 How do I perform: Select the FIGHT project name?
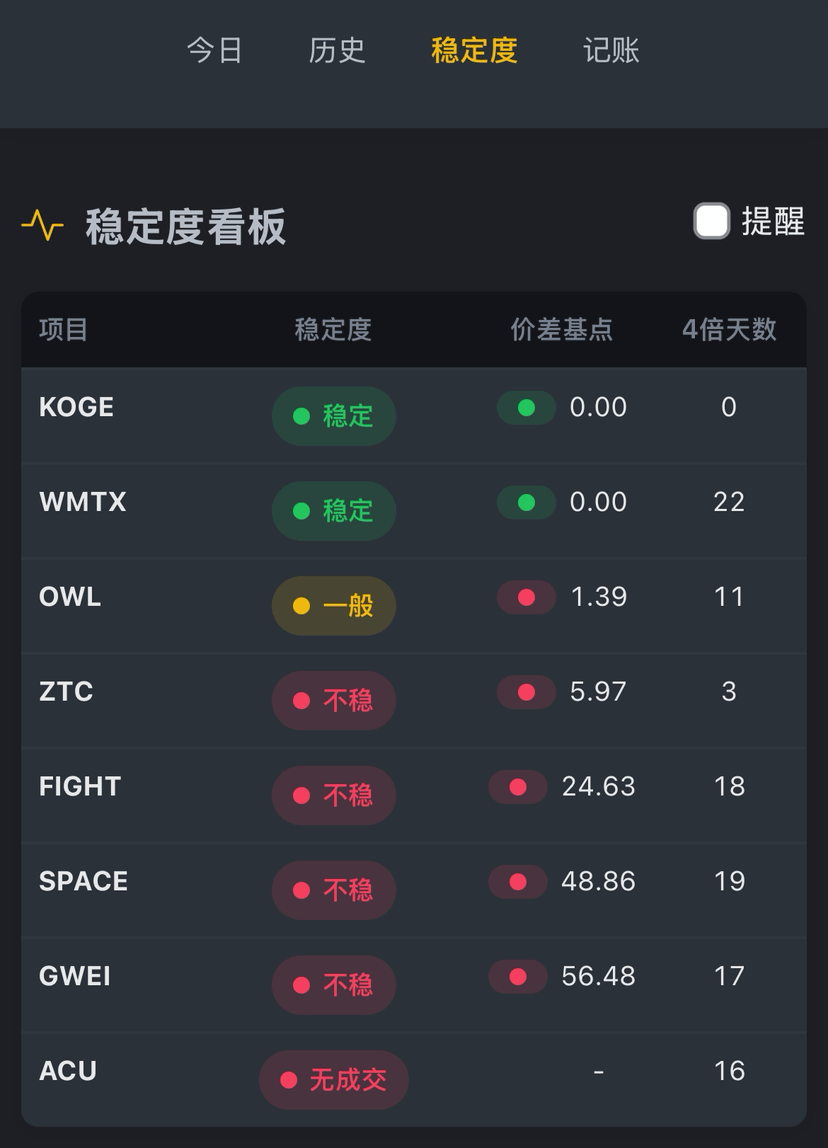80,786
